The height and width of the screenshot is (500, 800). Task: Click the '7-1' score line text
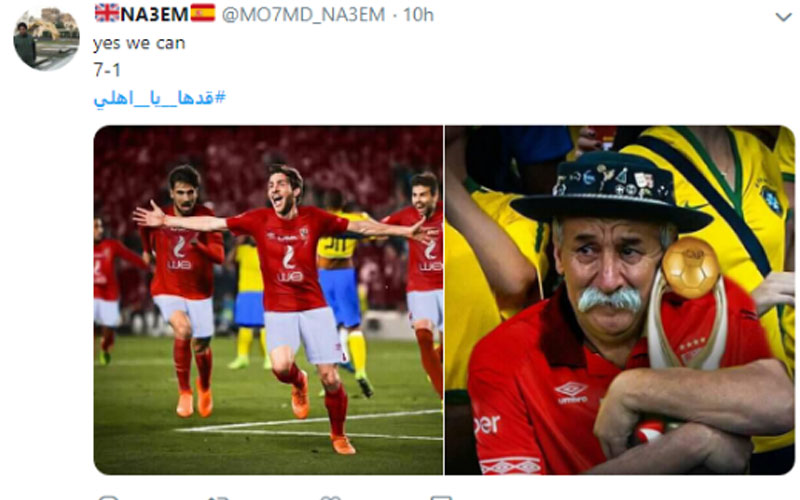tap(107, 69)
